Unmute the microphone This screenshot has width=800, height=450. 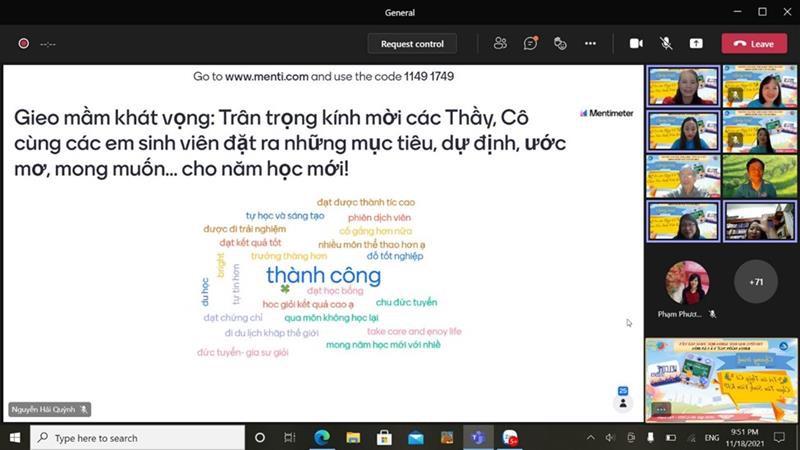click(666, 43)
